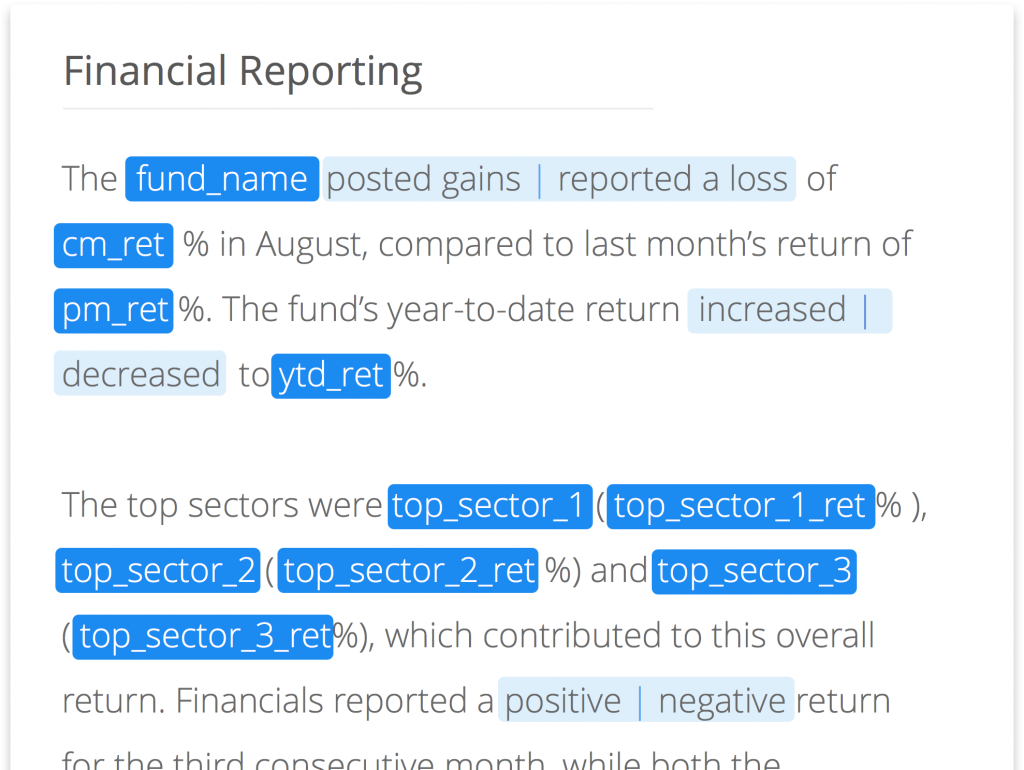This screenshot has width=1024, height=770.
Task: Choose the "increased" branch option
Action: (x=772, y=310)
